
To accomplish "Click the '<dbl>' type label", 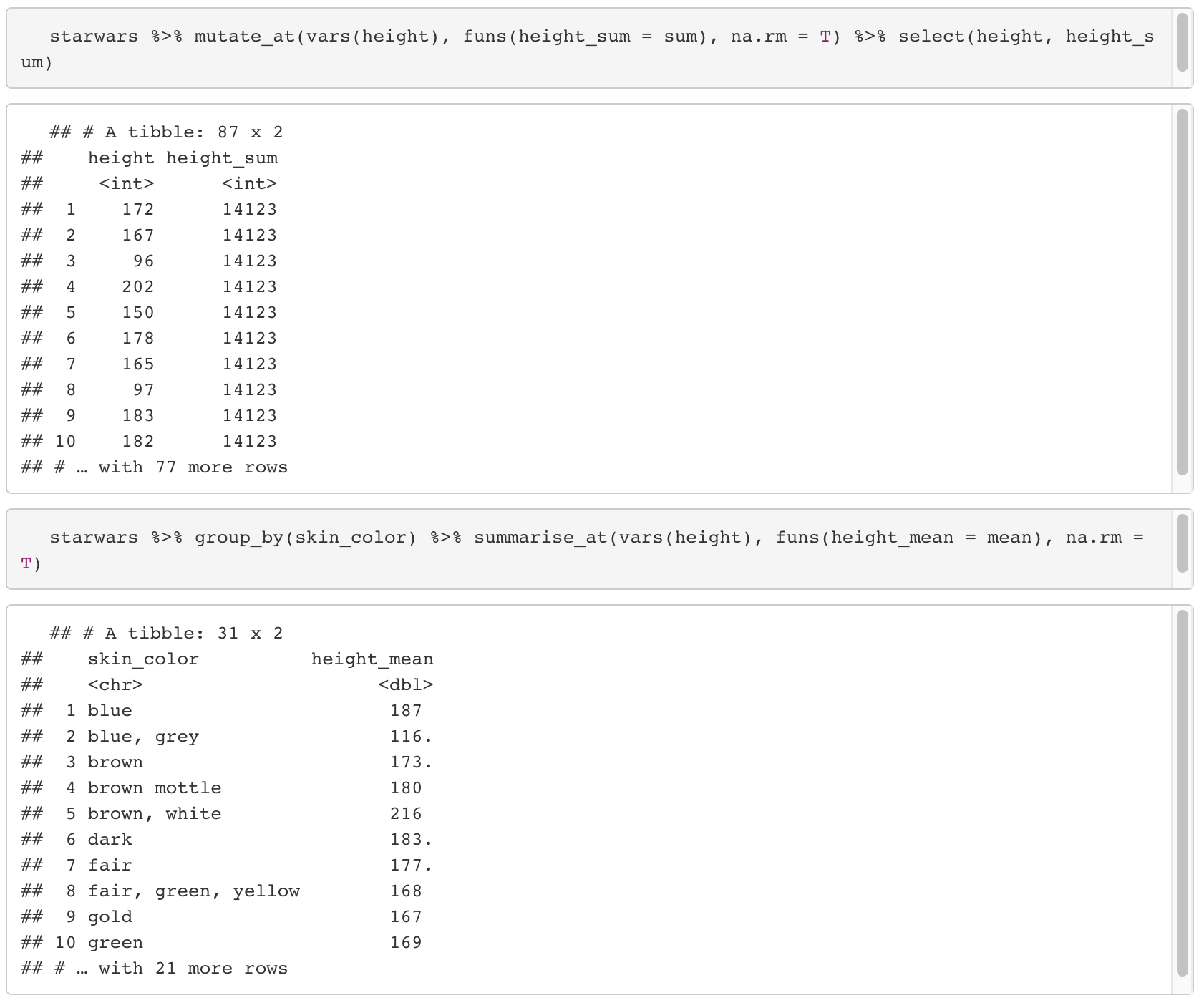I will coord(406,685).
